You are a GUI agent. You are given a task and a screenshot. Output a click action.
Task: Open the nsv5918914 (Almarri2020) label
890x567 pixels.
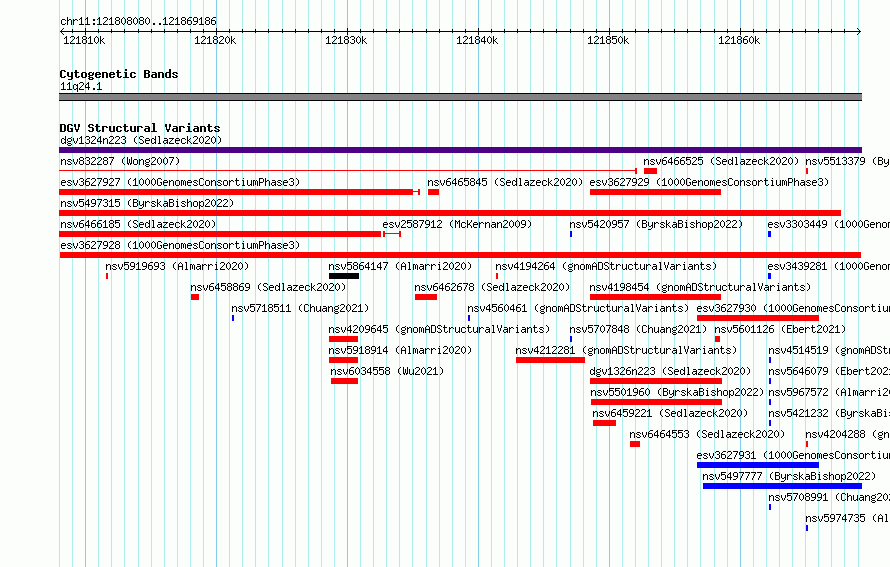click(400, 350)
